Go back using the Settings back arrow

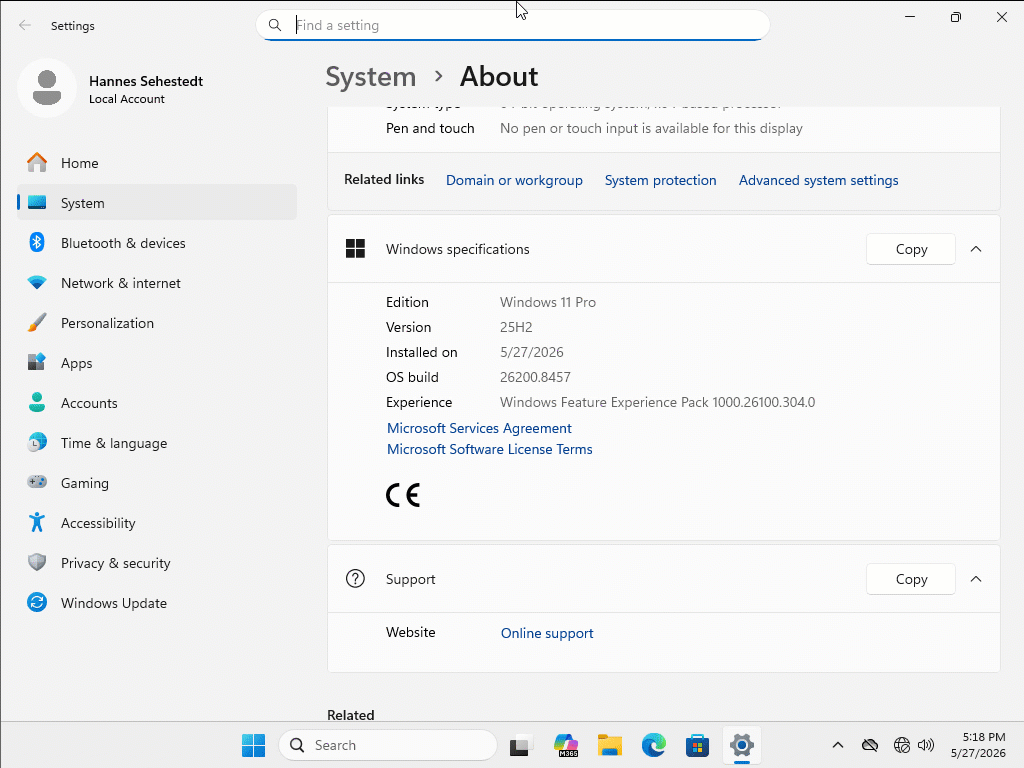25,25
